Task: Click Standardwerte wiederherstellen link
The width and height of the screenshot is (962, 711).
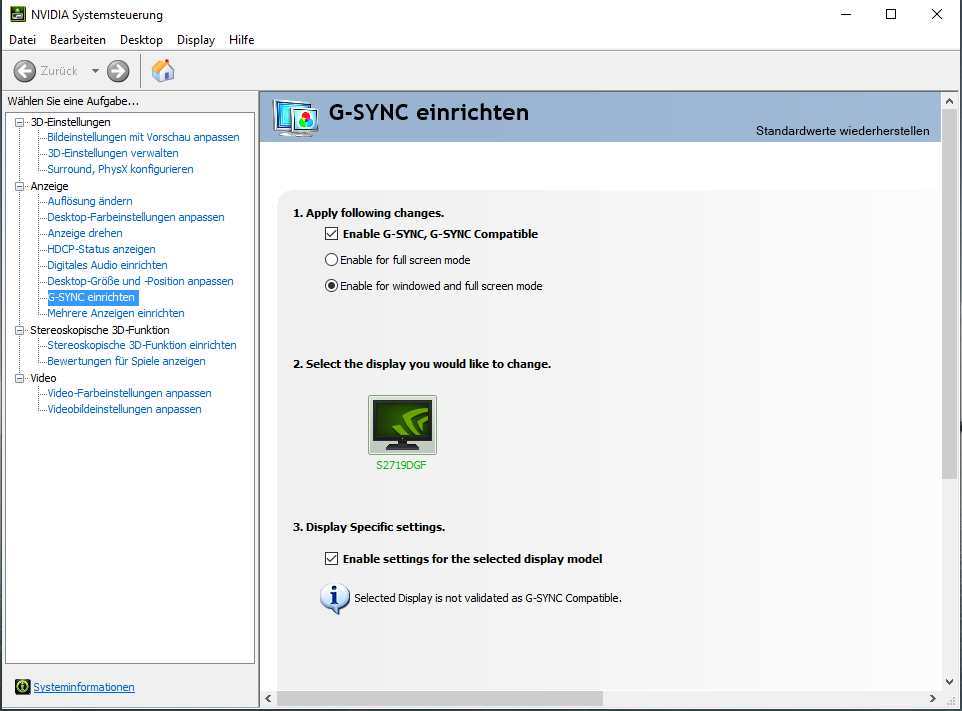Action: point(842,131)
